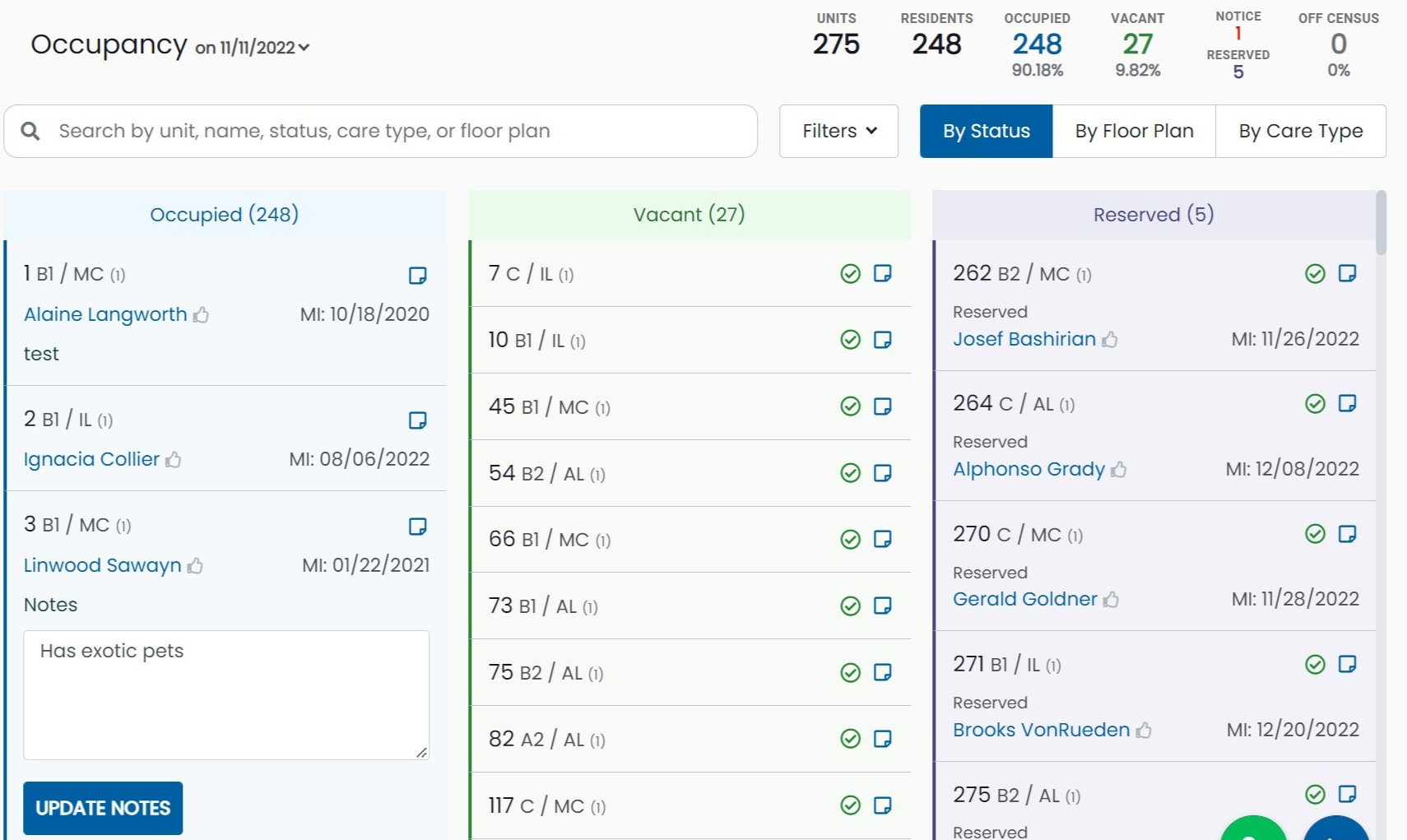Screen dimensions: 1407x840
Task: Click the VACANT 27 summary stat
Action: click(x=1138, y=44)
